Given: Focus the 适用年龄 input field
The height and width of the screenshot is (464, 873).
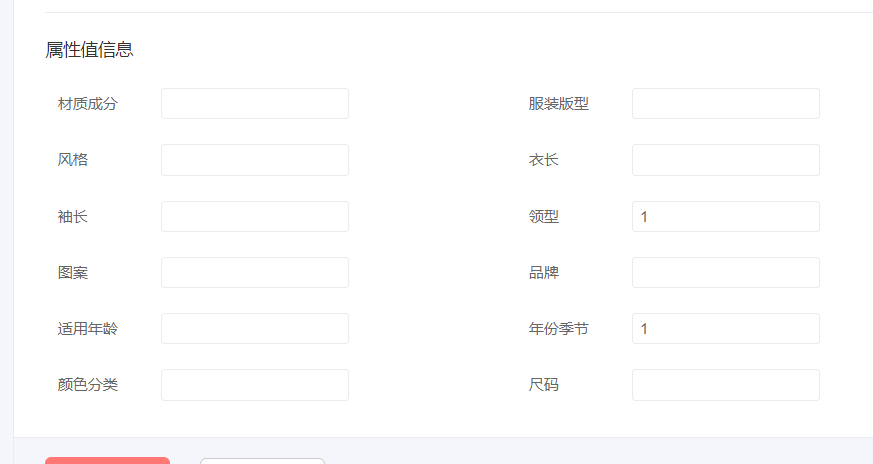Looking at the screenshot, I should 255,329.
